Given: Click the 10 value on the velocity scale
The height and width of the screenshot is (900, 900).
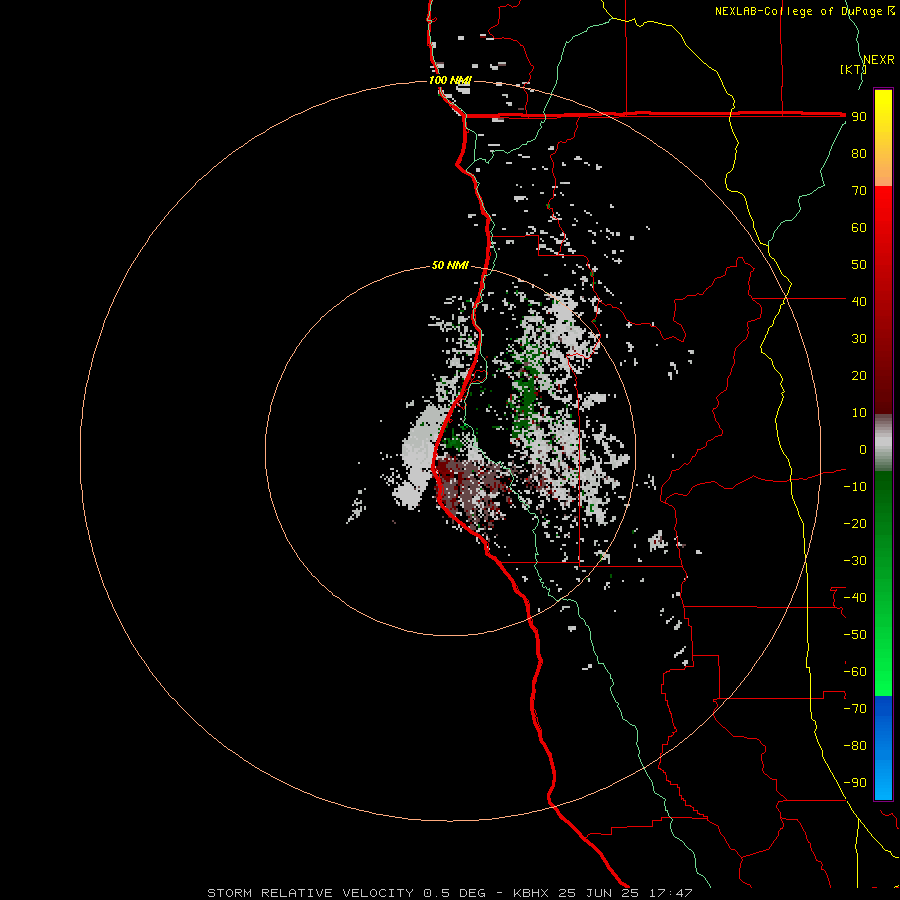Looking at the screenshot, I should [x=859, y=413].
